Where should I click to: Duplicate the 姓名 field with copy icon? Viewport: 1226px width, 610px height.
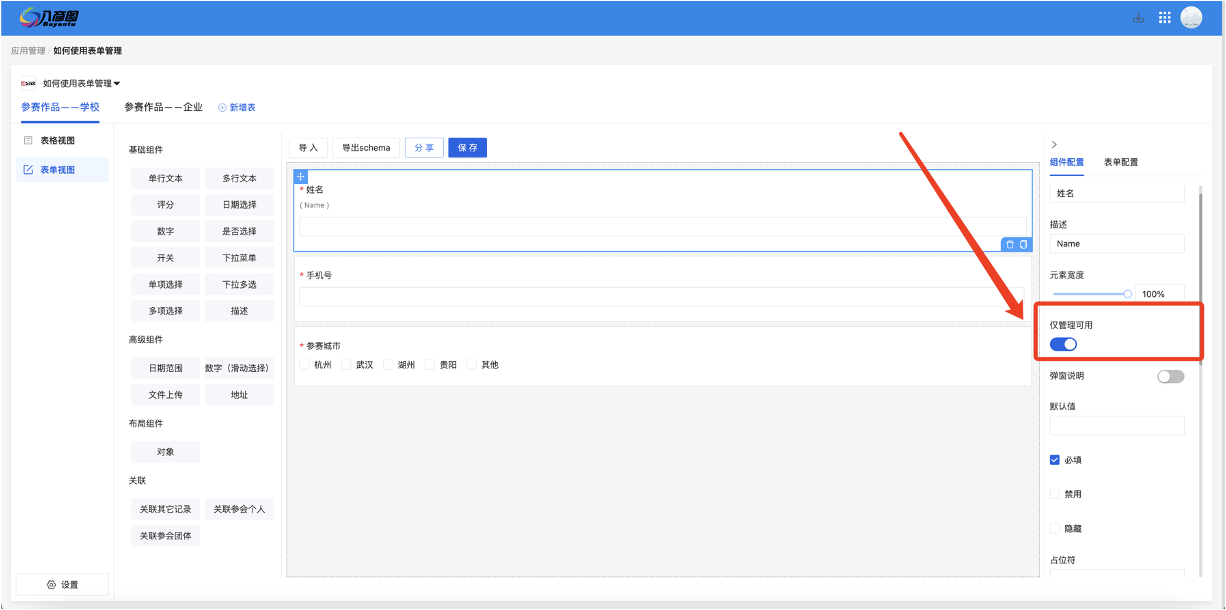coord(1023,244)
